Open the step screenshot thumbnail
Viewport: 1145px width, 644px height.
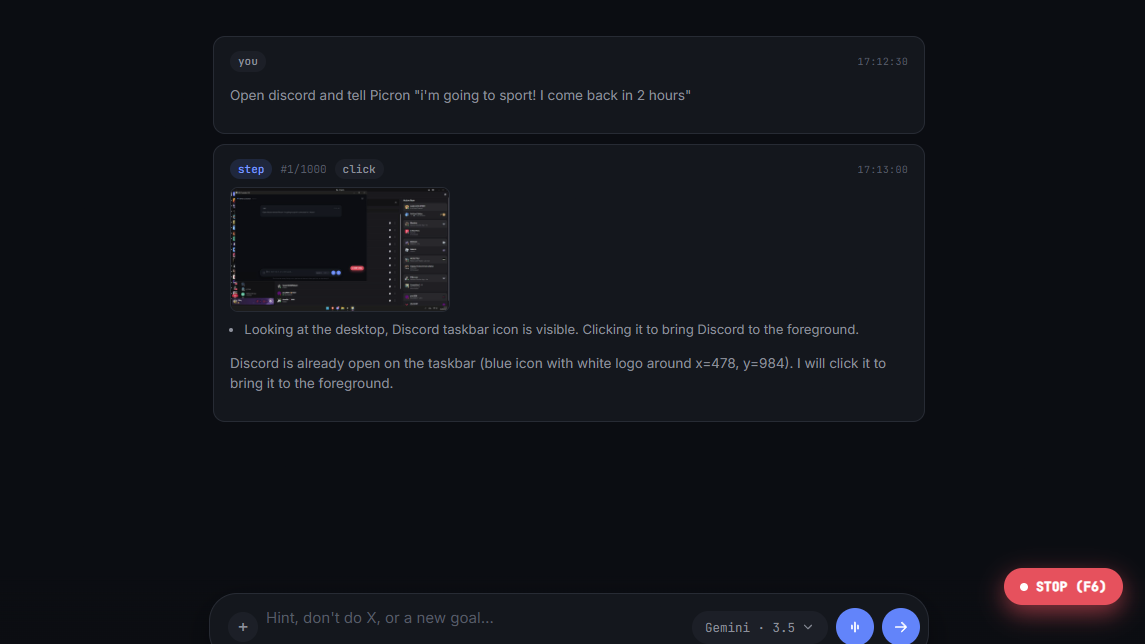pos(340,250)
